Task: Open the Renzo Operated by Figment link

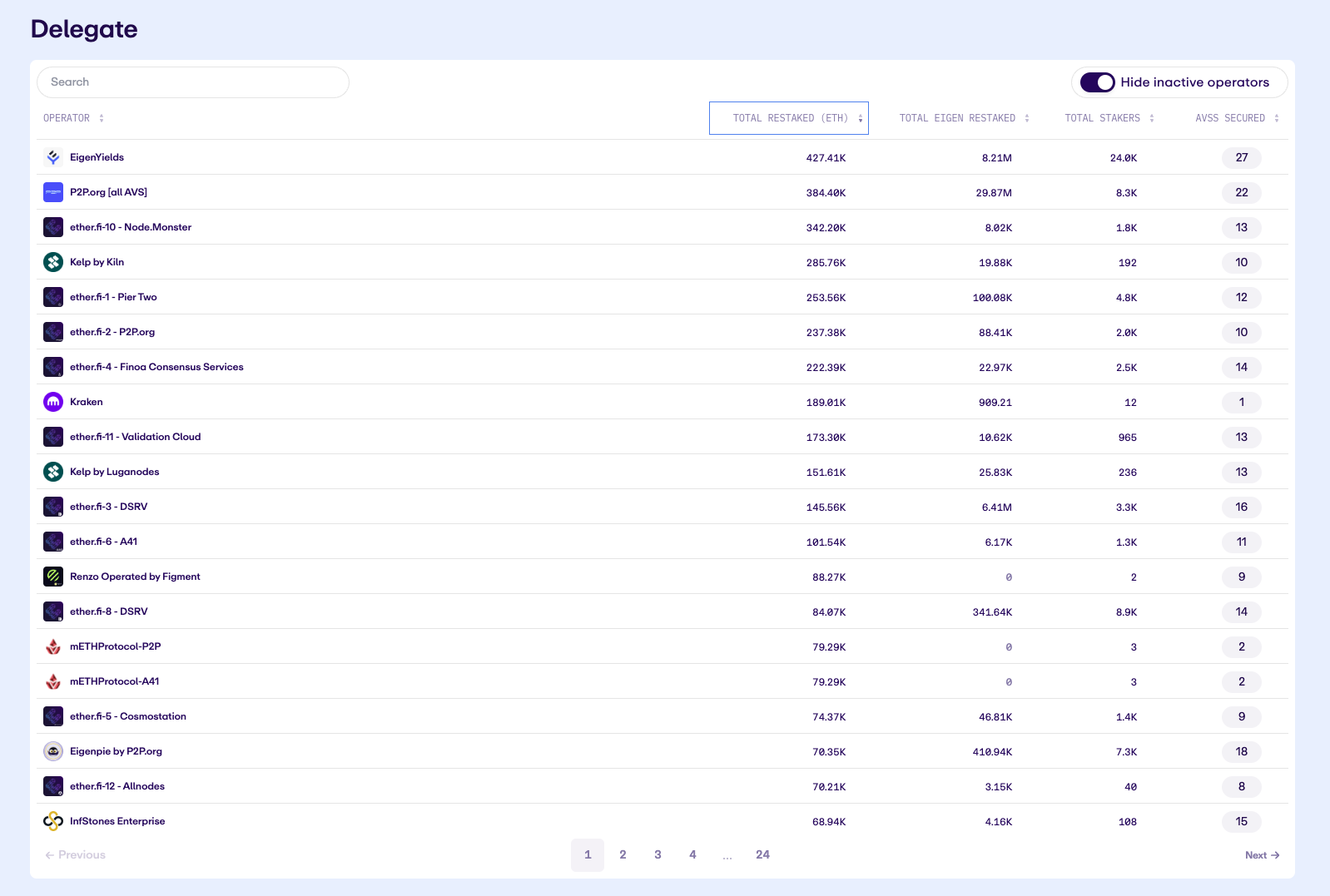Action: (135, 577)
